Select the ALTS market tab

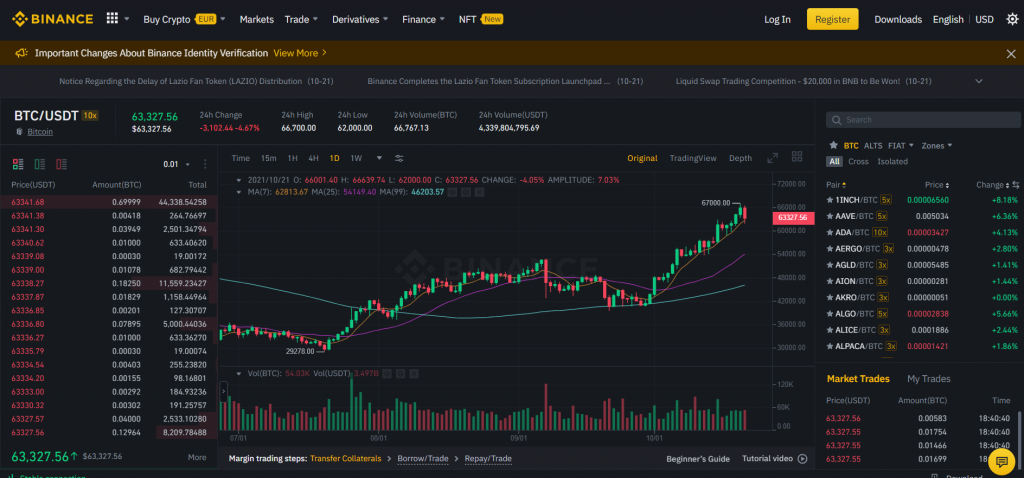872,146
